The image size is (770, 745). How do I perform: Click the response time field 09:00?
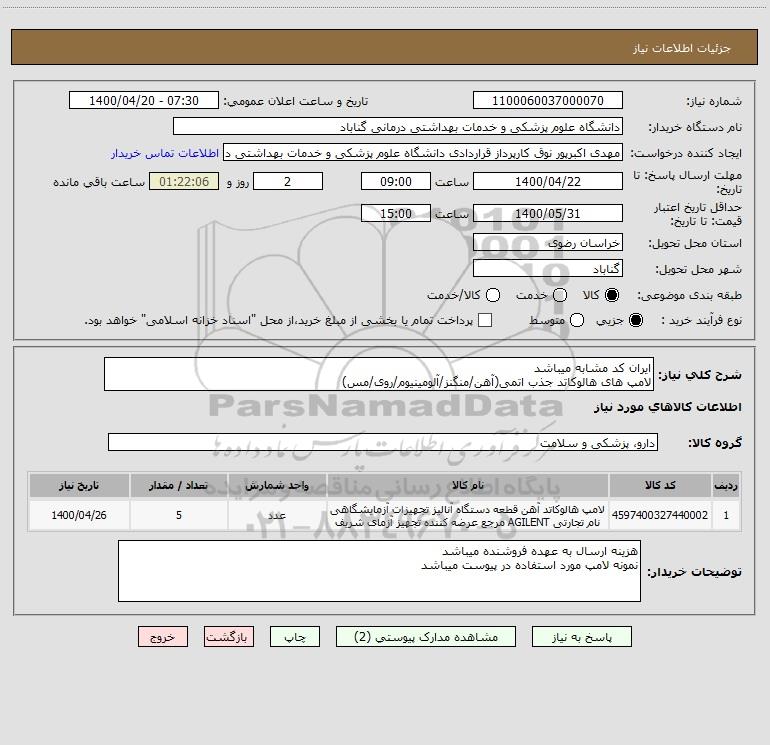point(396,181)
